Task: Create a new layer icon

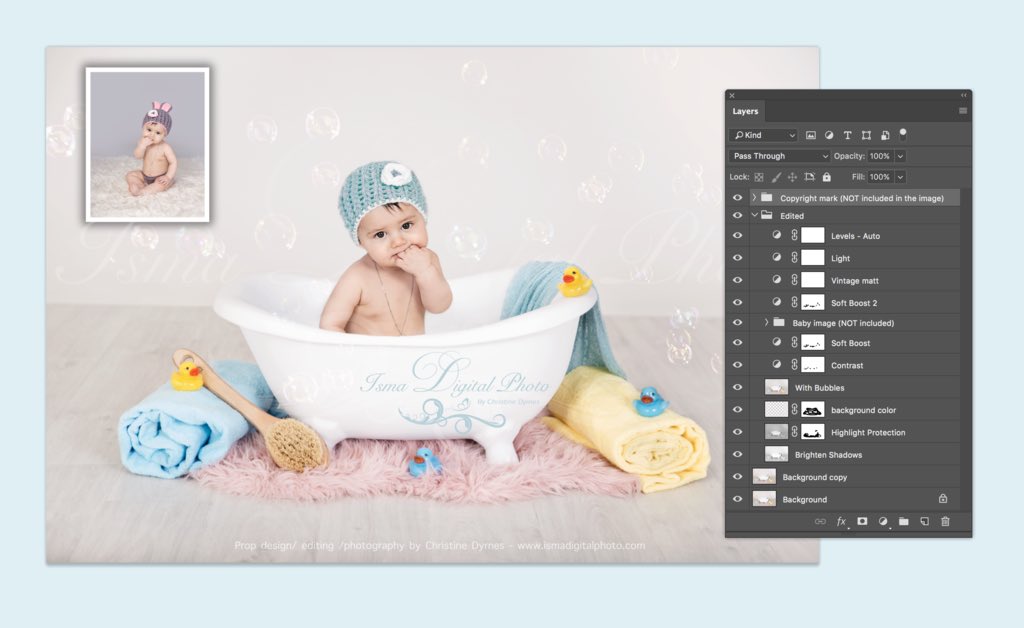Action: click(x=925, y=521)
